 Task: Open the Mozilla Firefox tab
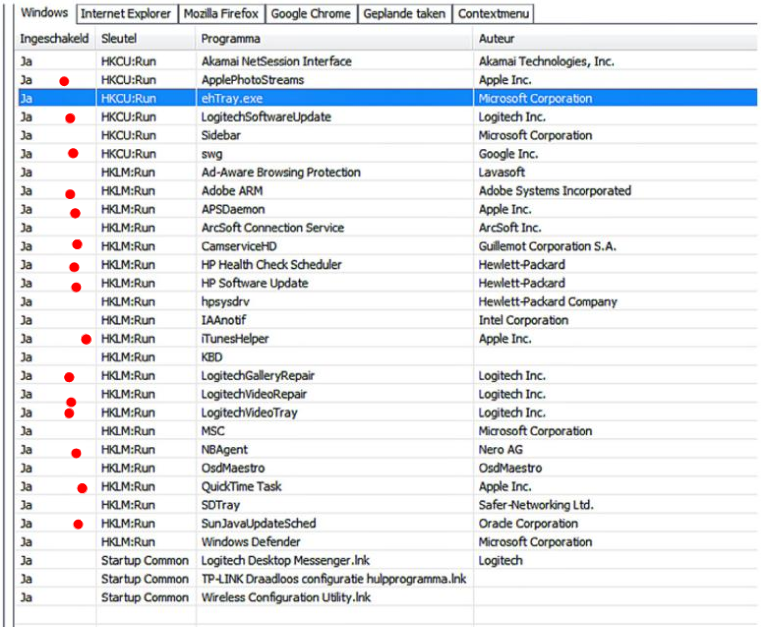(x=221, y=14)
